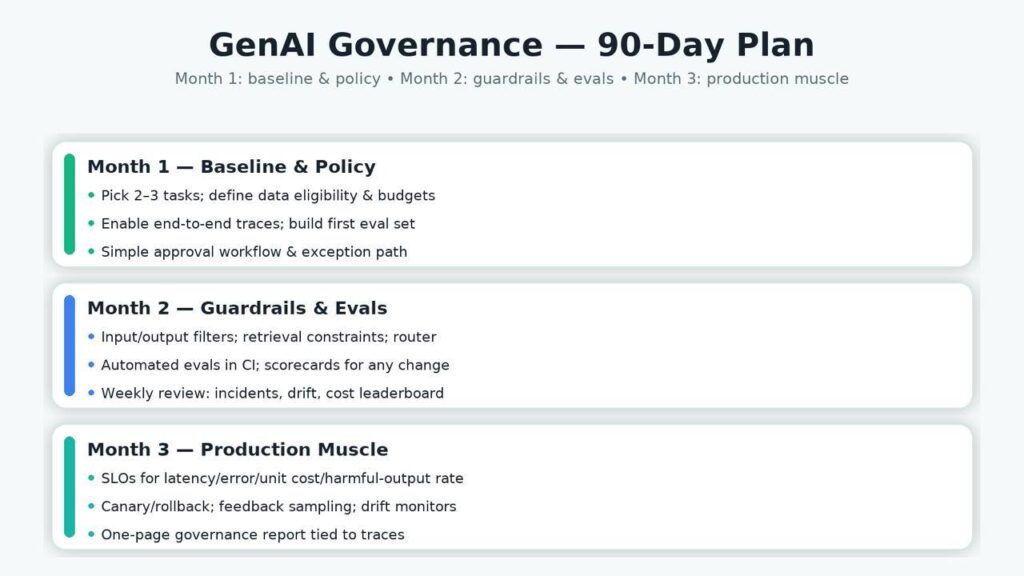Click the bullet dot before "Pick 2–3 tasks"
This screenshot has height=576, width=1024.
[x=91, y=195]
